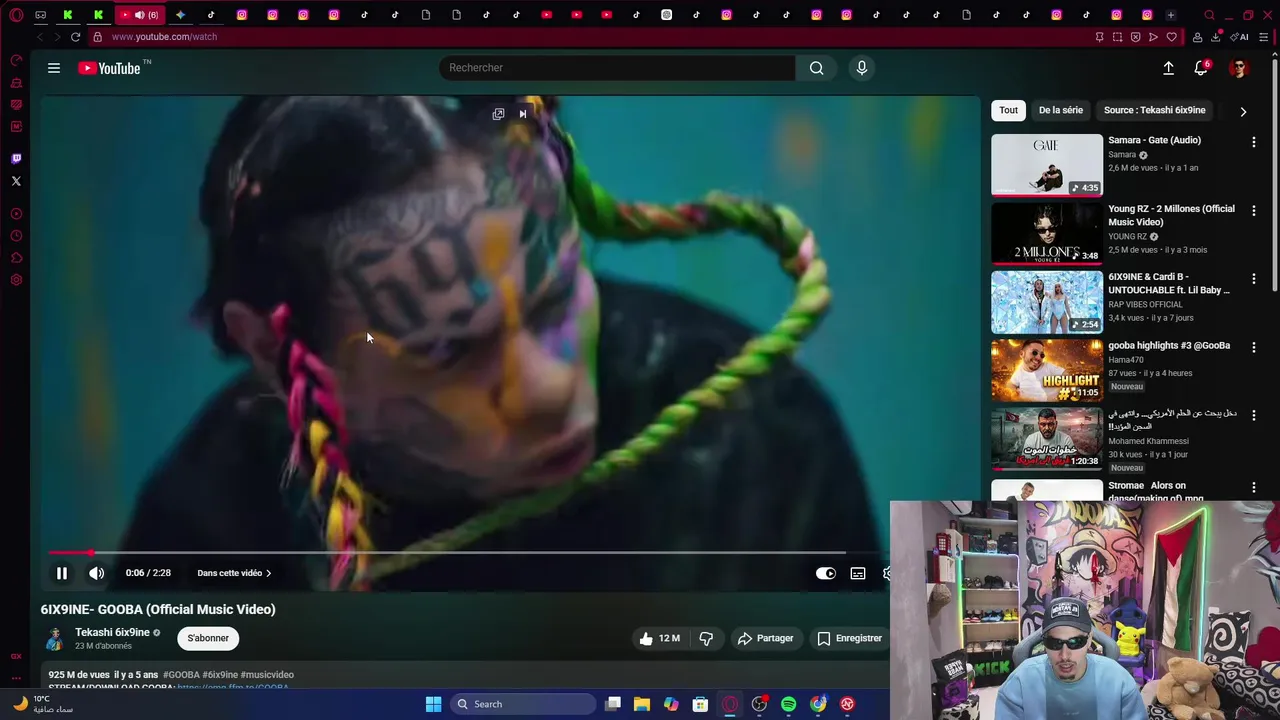Open options menu for gooba highlights #3

tap(1254, 347)
